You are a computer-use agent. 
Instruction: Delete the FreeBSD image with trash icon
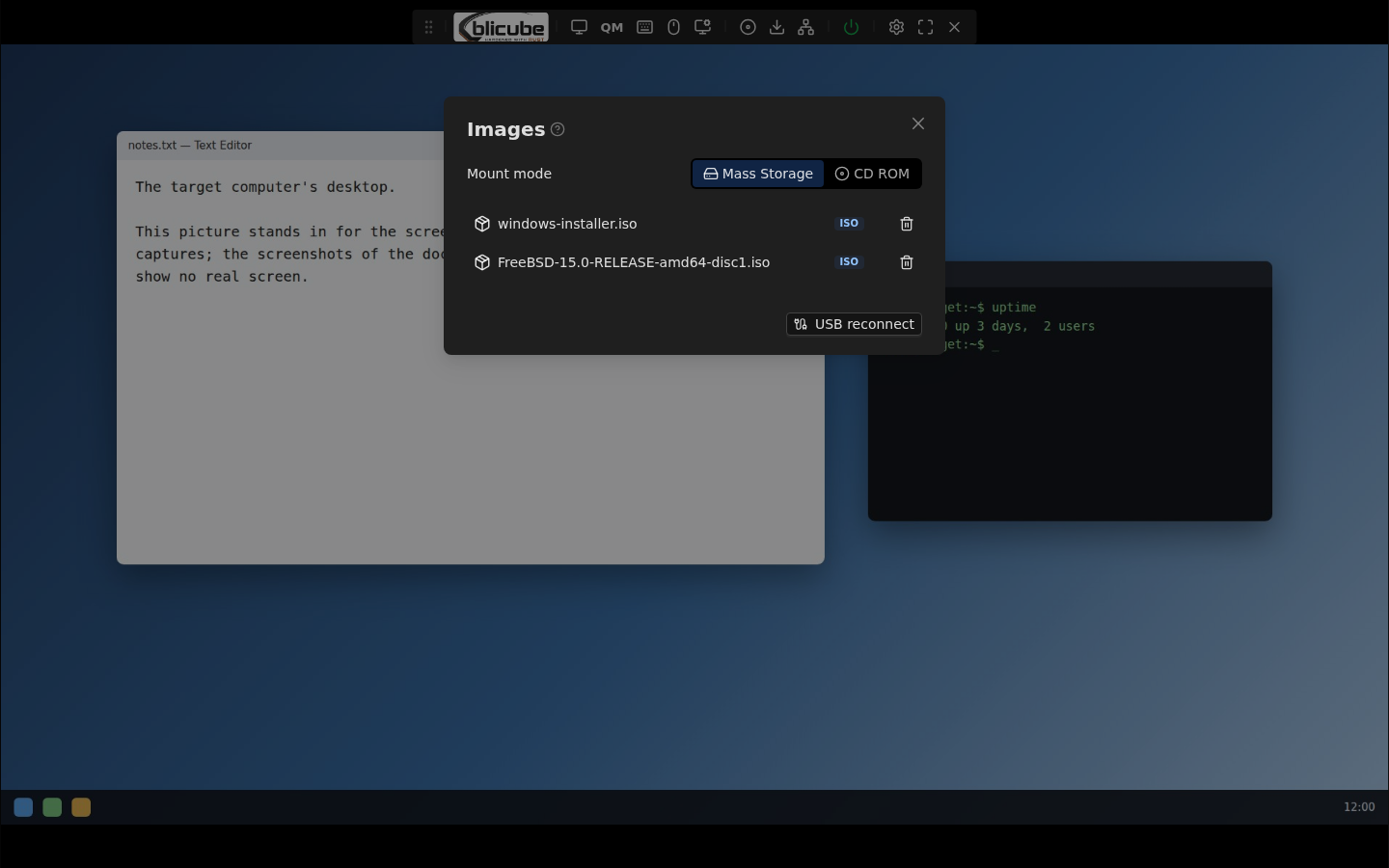[x=907, y=262]
